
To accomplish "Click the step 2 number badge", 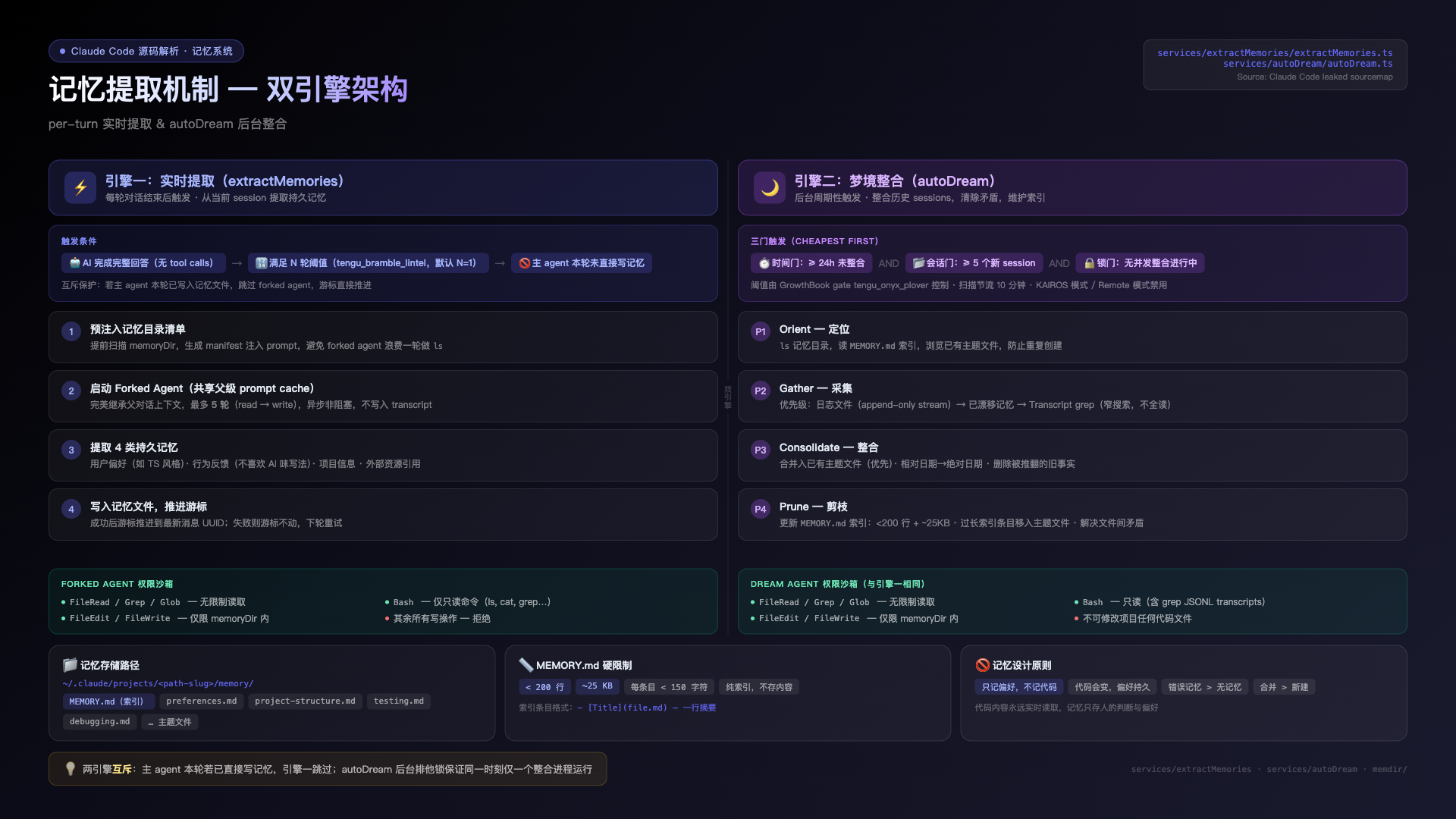I will pos(71,391).
